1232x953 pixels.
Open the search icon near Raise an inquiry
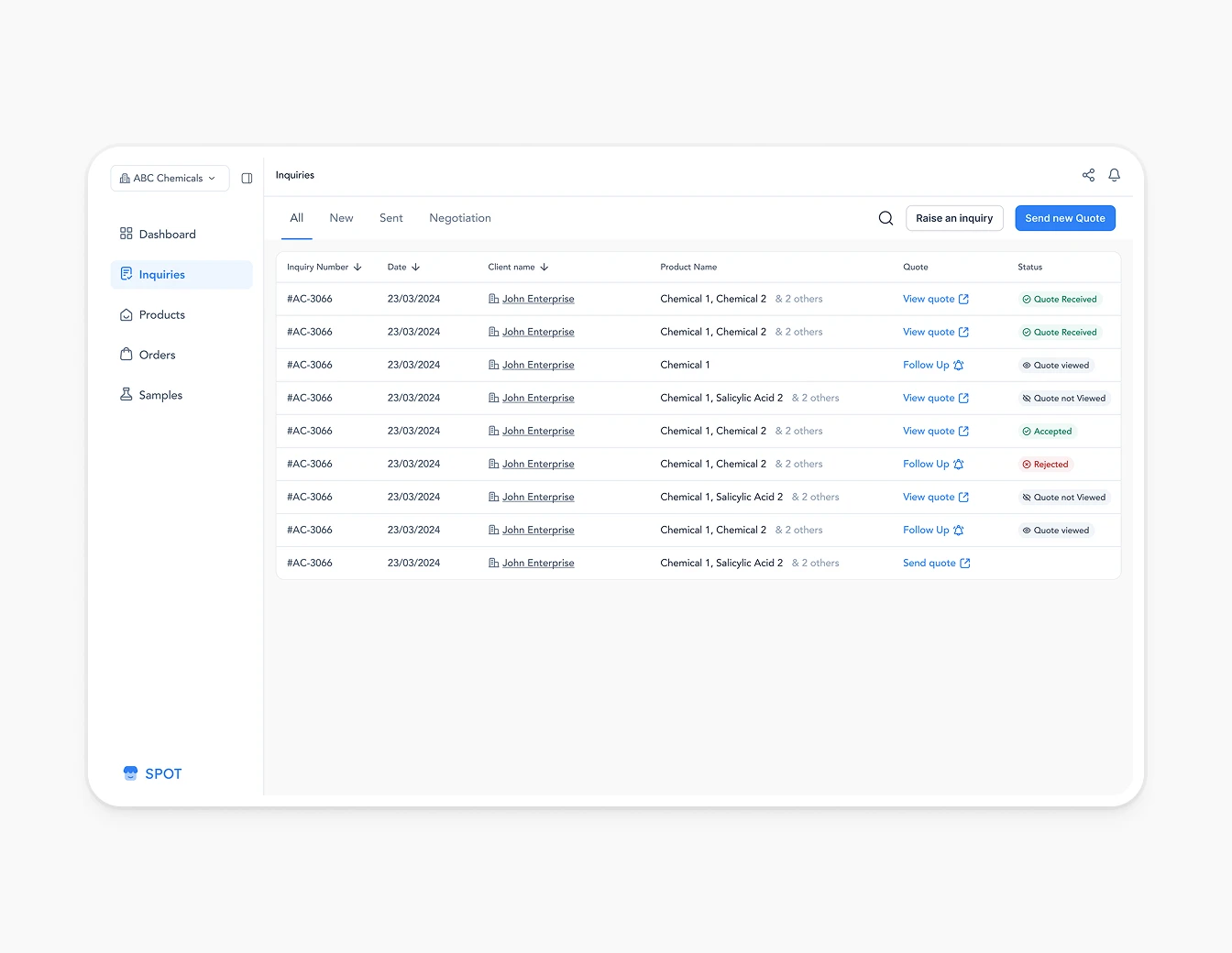pos(885,218)
